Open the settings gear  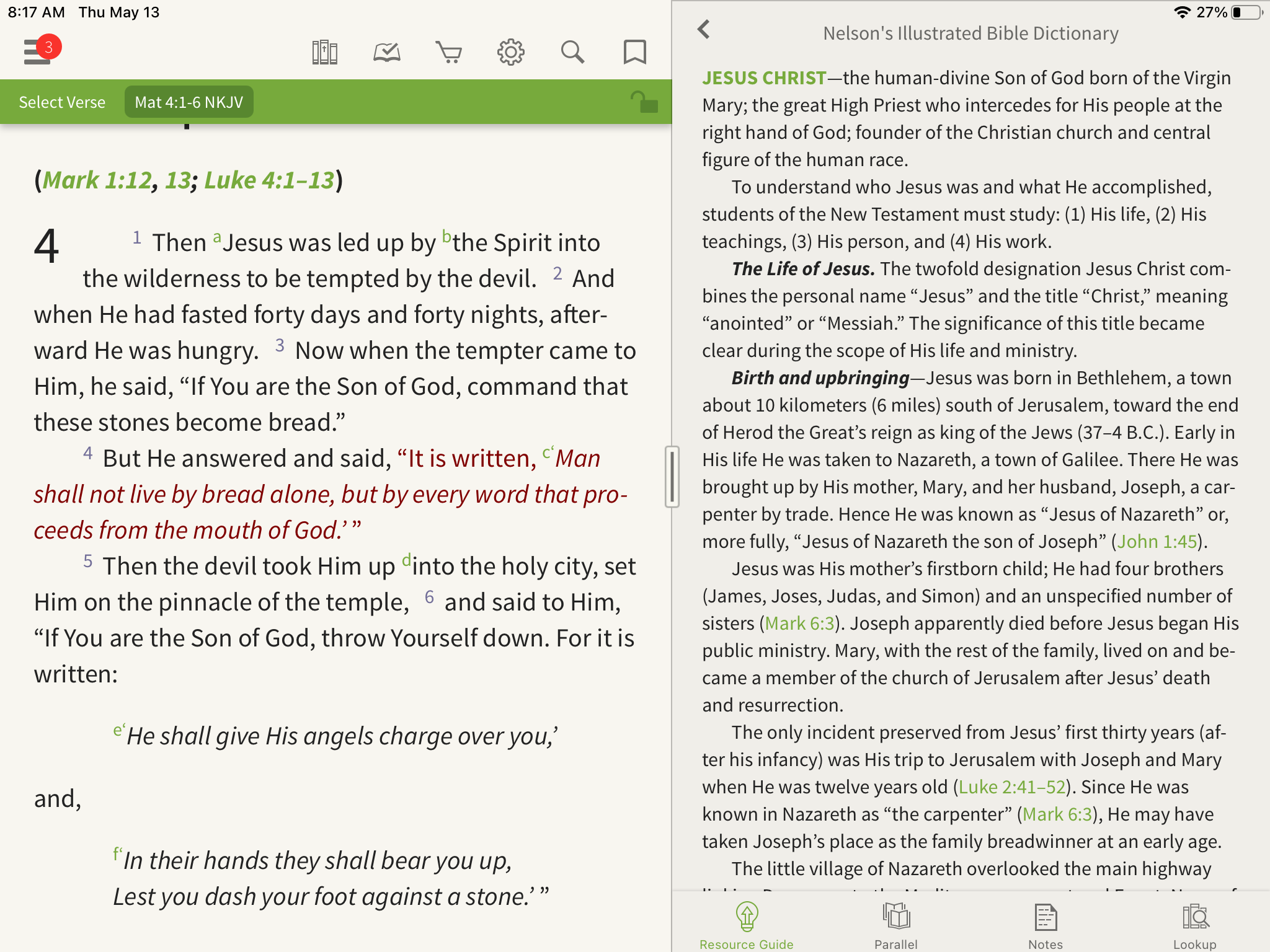[x=510, y=52]
